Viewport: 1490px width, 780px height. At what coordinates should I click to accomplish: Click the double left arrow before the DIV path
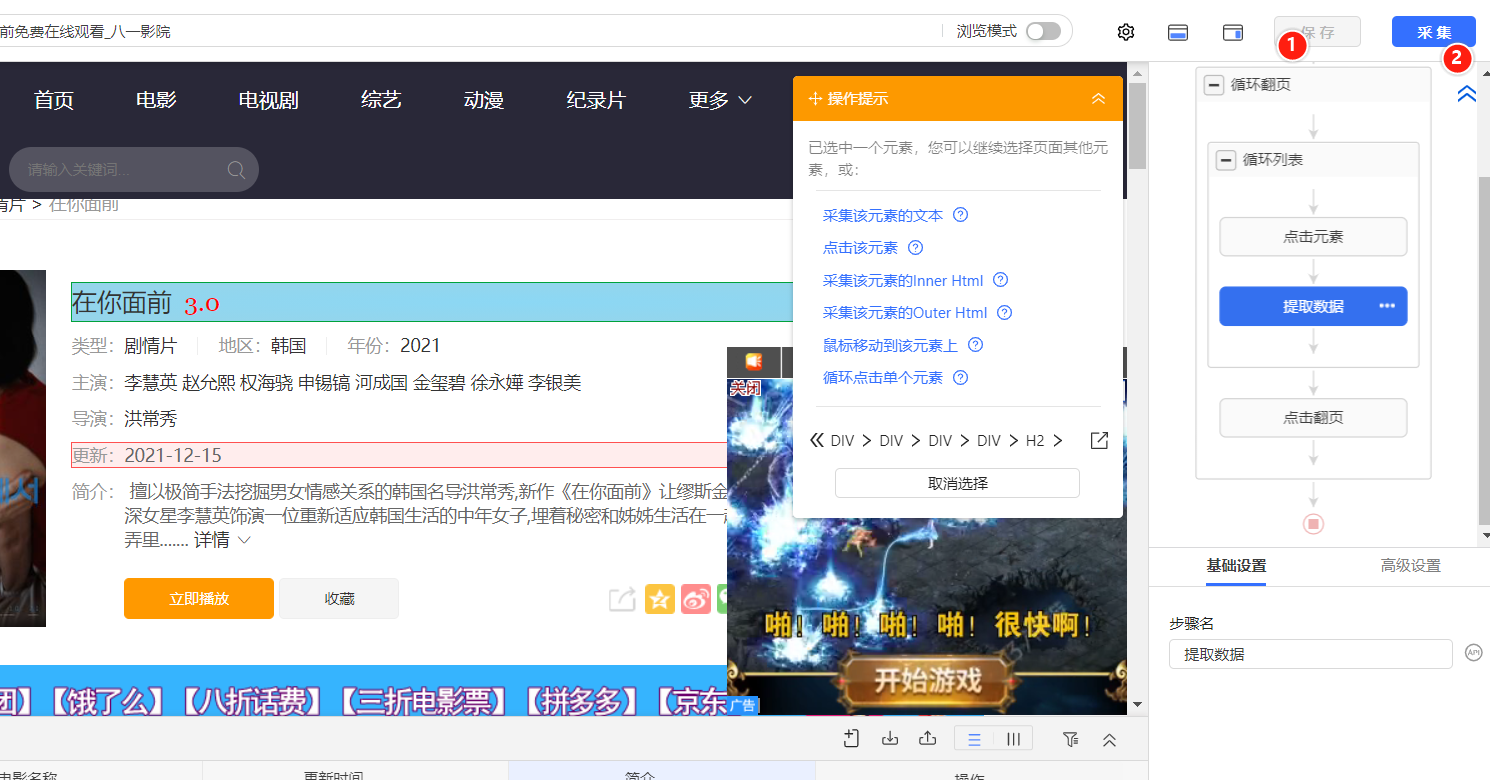tap(817, 441)
